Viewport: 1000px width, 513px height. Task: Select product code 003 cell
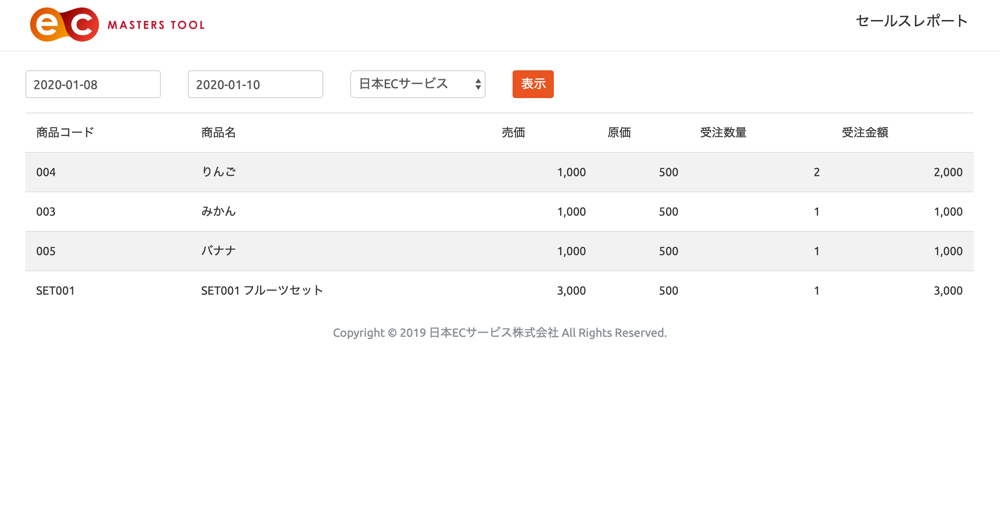46,212
